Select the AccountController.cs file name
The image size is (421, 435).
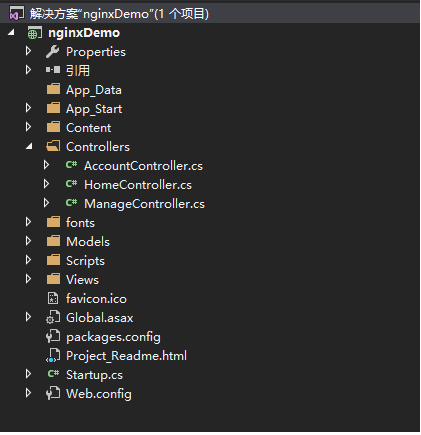[x=143, y=166]
